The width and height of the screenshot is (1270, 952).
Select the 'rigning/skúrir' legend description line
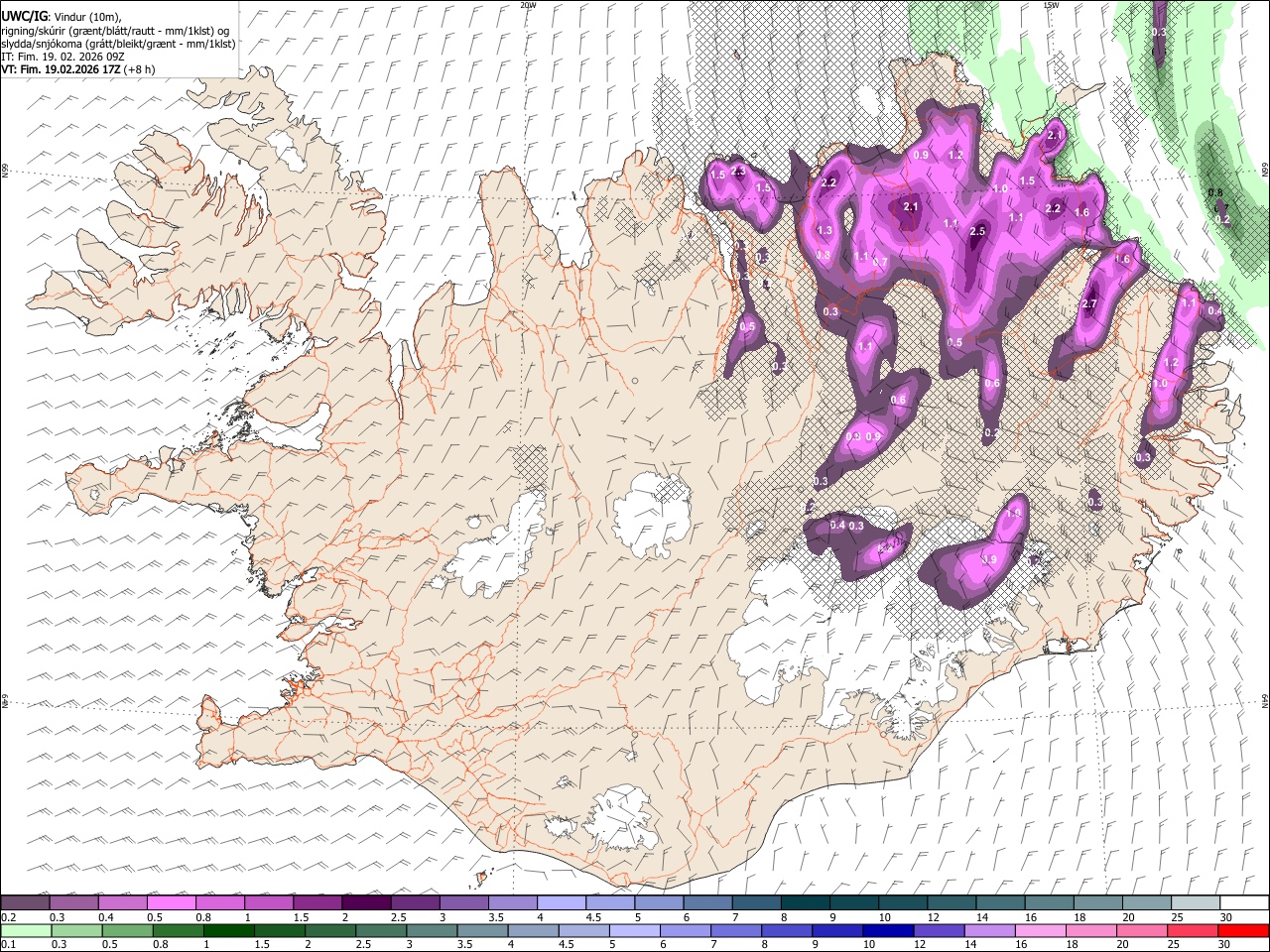[115, 31]
